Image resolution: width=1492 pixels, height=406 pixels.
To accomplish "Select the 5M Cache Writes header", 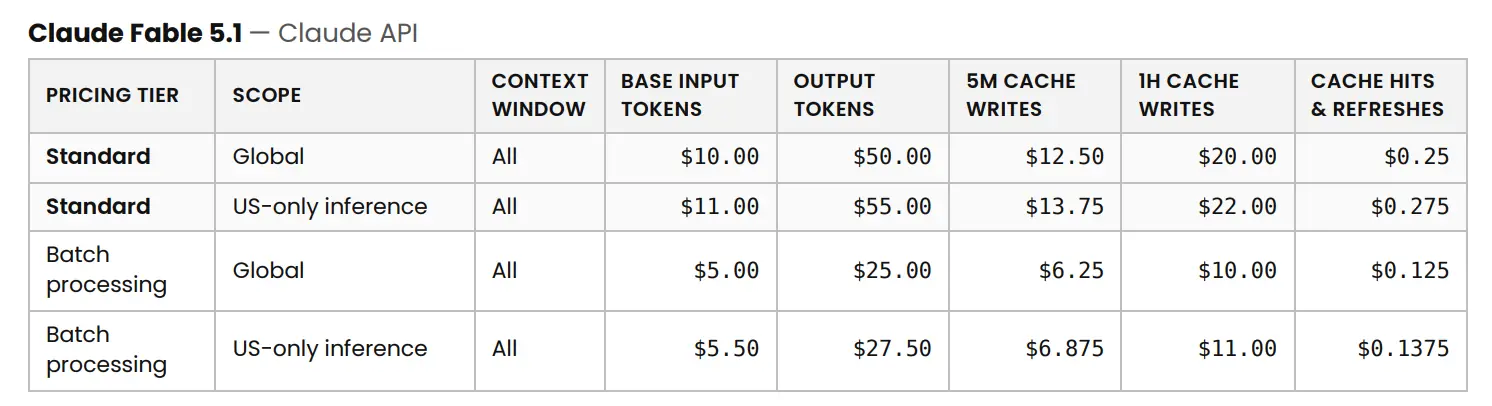I will click(1021, 95).
